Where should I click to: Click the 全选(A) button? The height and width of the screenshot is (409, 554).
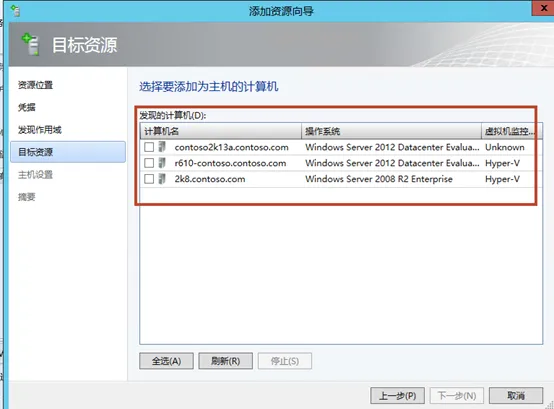(x=166, y=361)
